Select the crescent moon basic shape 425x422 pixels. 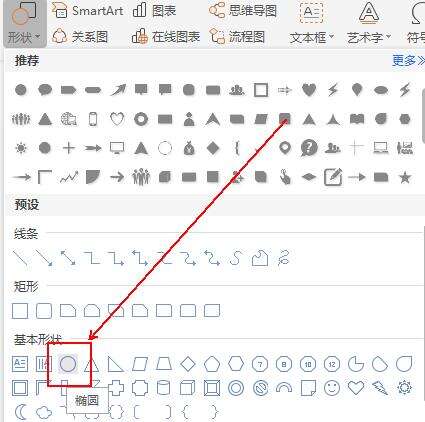click(x=21, y=412)
